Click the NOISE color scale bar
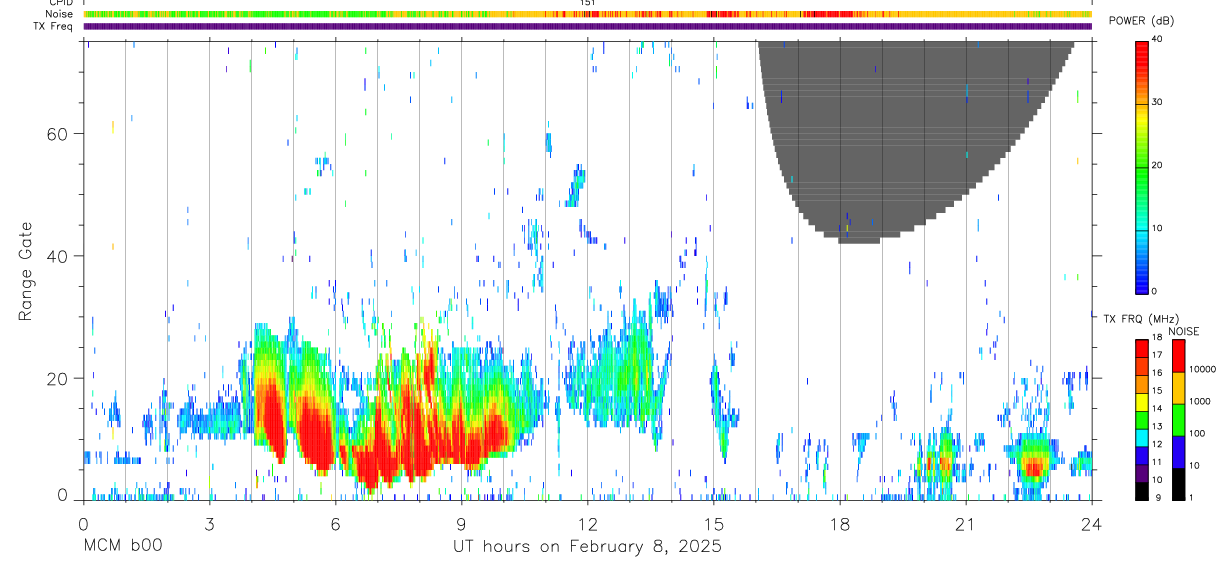Viewport: 1228px width, 567px height. tap(1179, 419)
